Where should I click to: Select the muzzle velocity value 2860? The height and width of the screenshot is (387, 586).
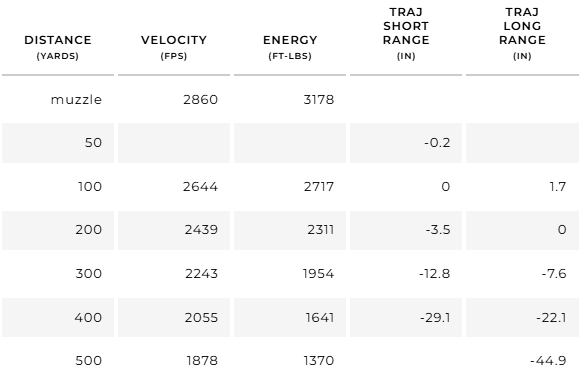[x=201, y=100]
